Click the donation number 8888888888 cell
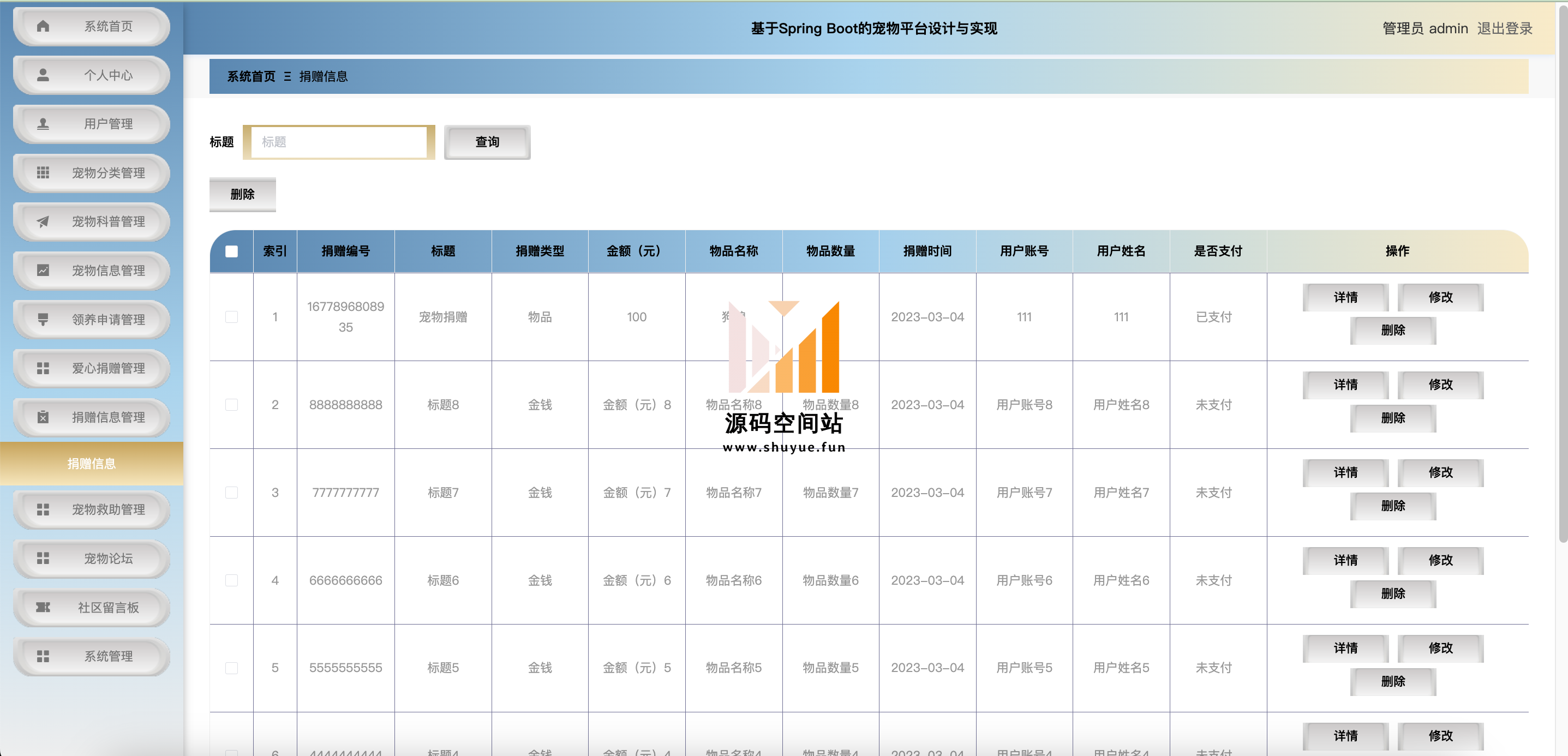 346,405
